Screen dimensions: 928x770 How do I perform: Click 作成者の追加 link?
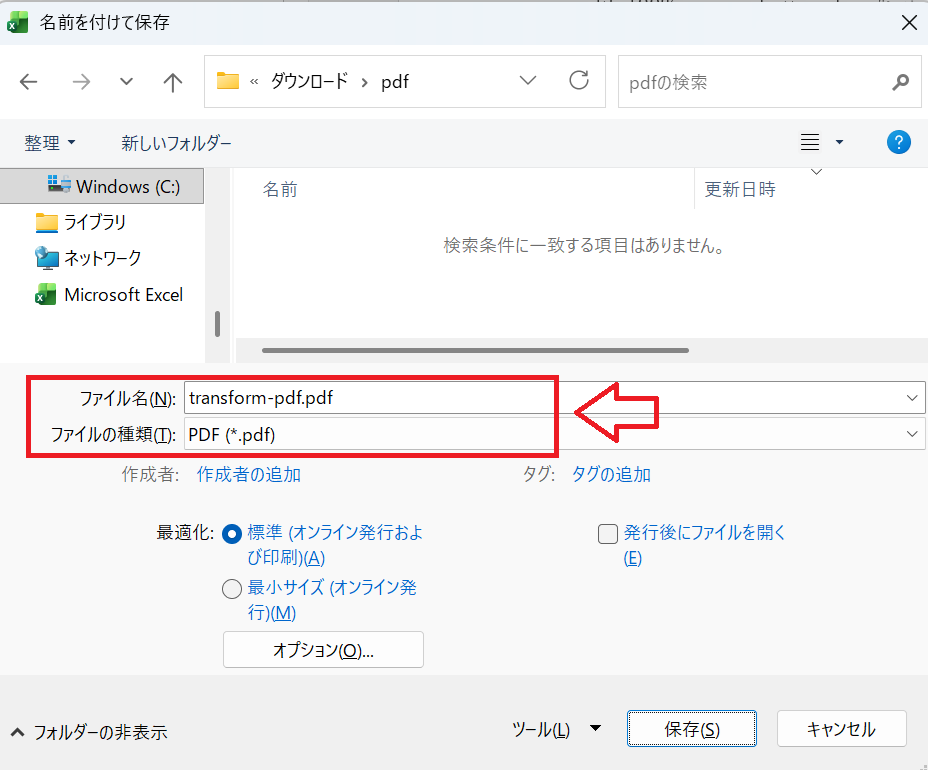tap(249, 474)
